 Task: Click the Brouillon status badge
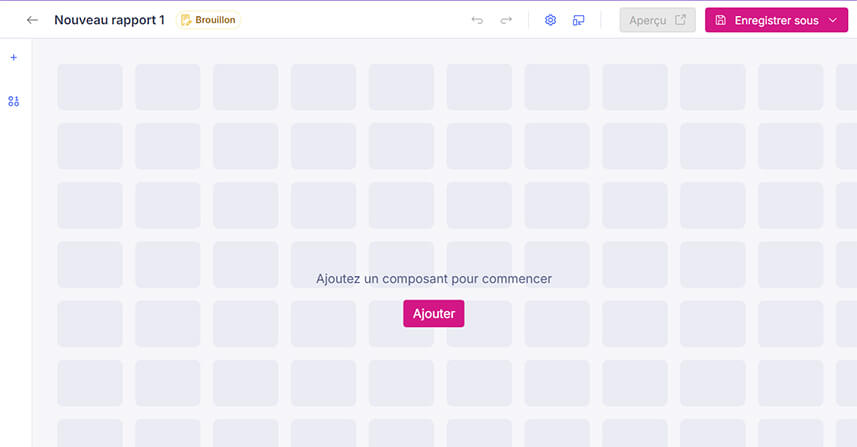pyautogui.click(x=208, y=20)
